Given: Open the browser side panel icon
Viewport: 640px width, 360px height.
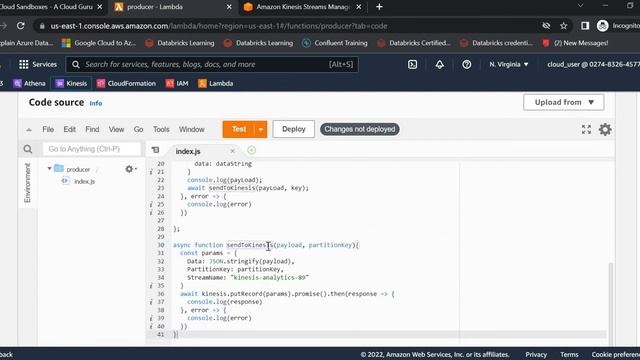Looking at the screenshot, I should [585, 26].
